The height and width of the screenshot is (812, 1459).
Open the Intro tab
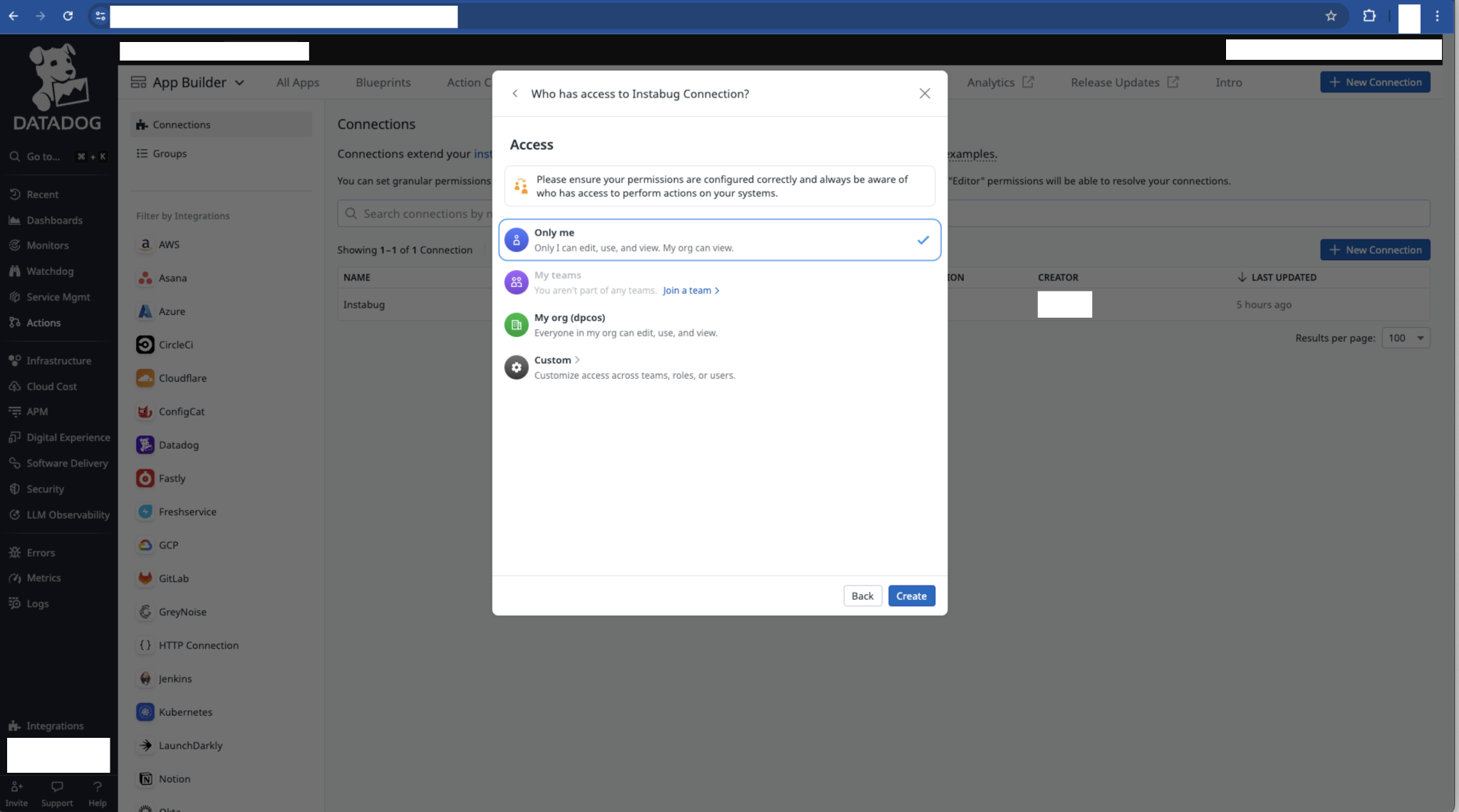1229,83
